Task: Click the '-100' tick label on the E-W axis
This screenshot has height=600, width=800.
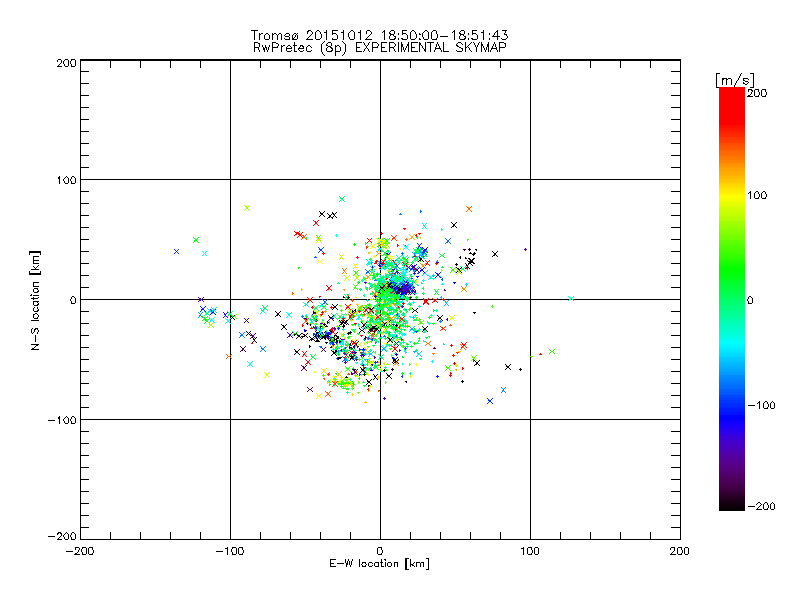Action: pyautogui.click(x=230, y=551)
